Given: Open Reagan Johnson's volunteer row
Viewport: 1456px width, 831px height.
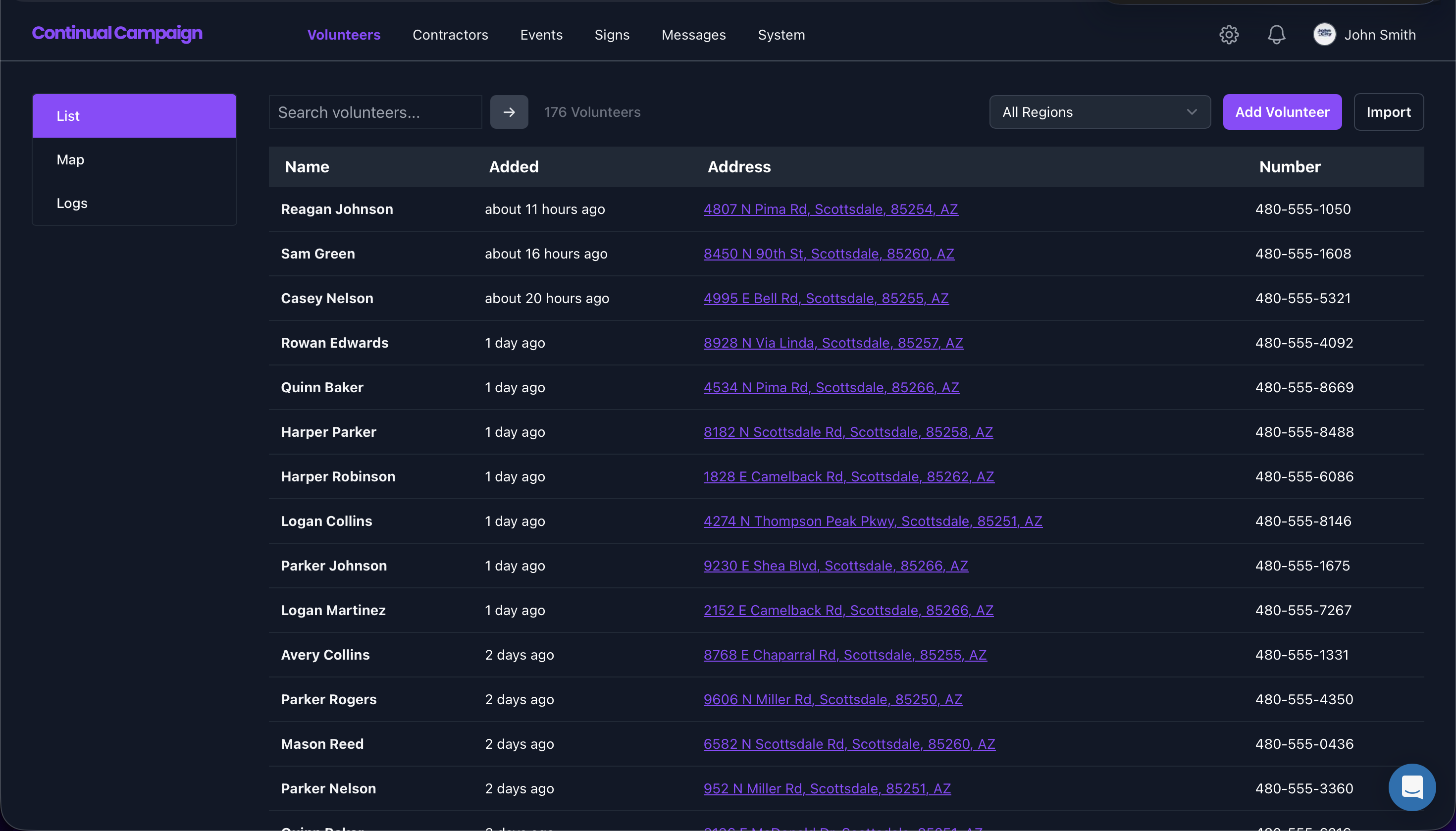Looking at the screenshot, I should [337, 209].
